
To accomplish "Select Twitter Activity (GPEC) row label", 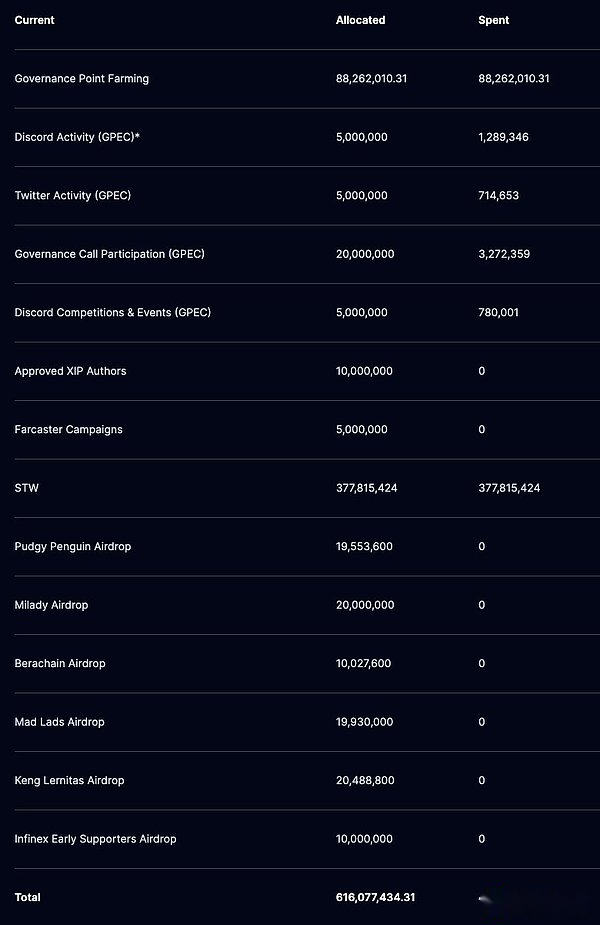I will click(x=73, y=195).
